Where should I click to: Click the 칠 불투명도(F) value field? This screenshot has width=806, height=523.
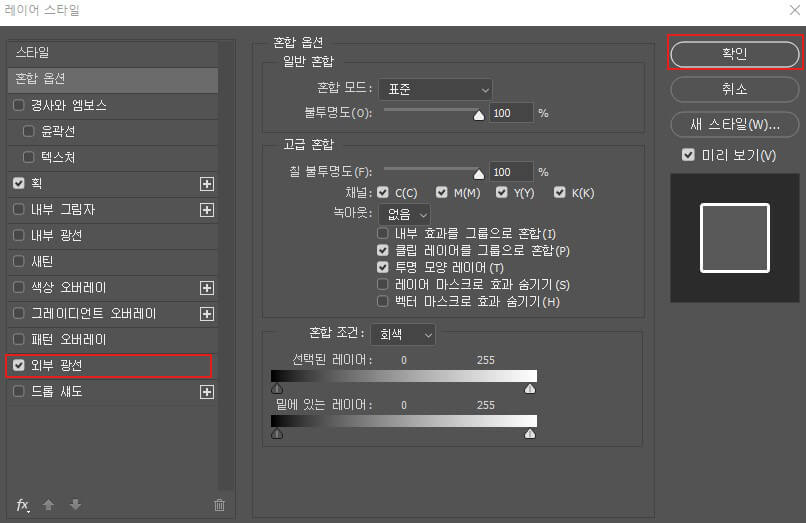pos(511,172)
